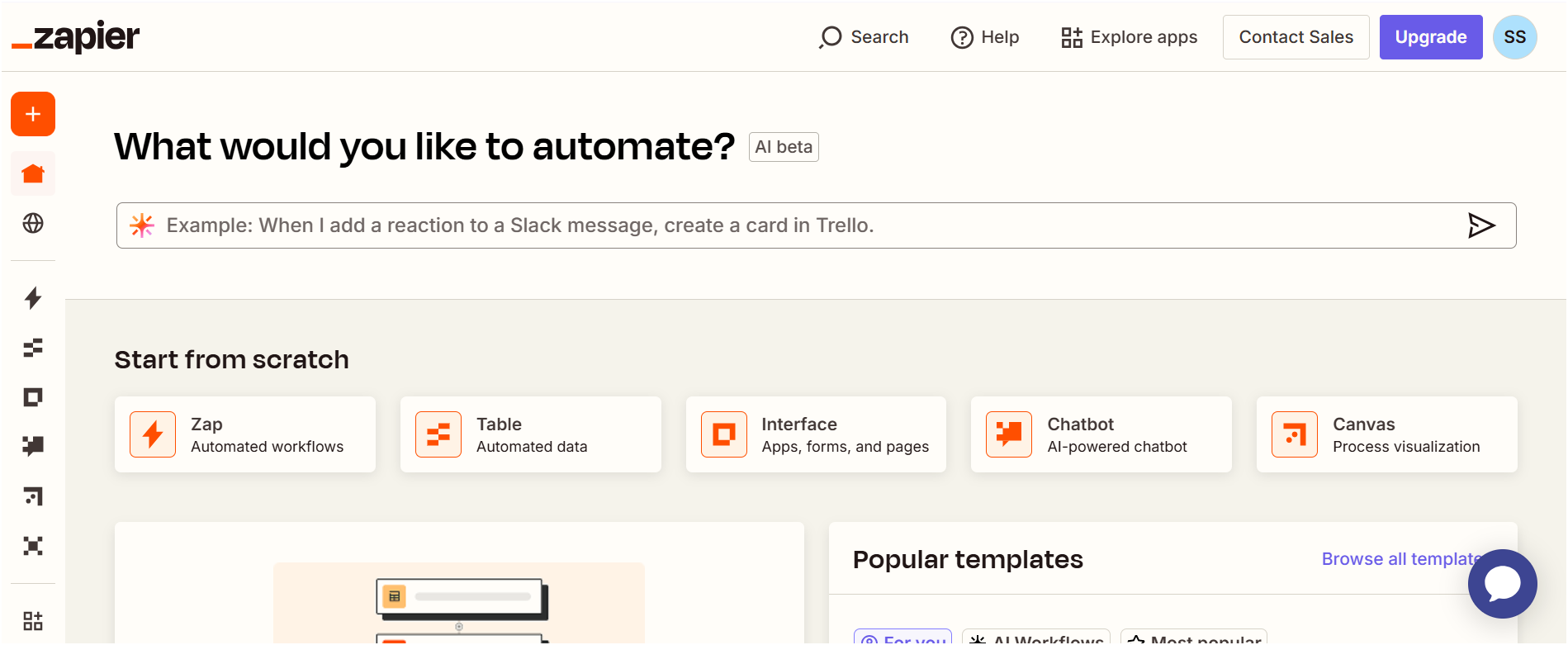Go to Explore apps

point(1129,37)
